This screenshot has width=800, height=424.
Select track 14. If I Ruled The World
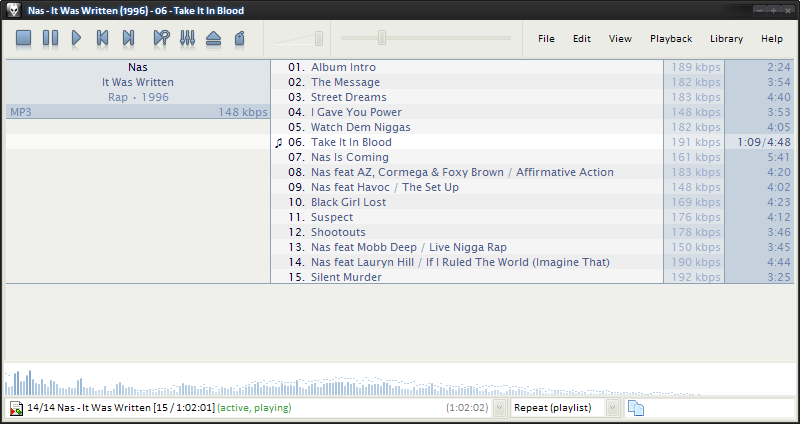[467, 262]
